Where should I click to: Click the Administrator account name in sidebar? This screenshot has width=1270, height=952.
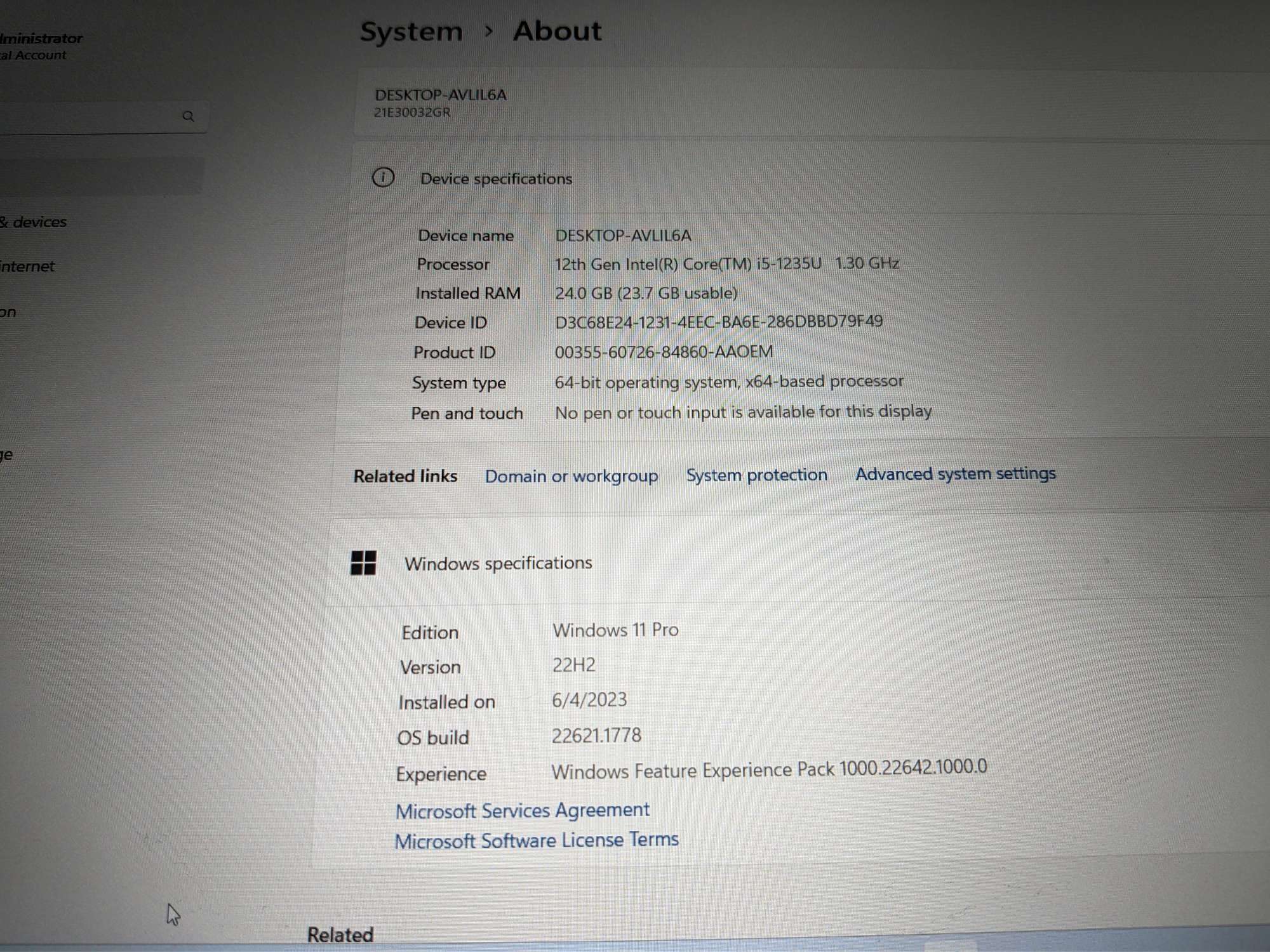click(41, 39)
